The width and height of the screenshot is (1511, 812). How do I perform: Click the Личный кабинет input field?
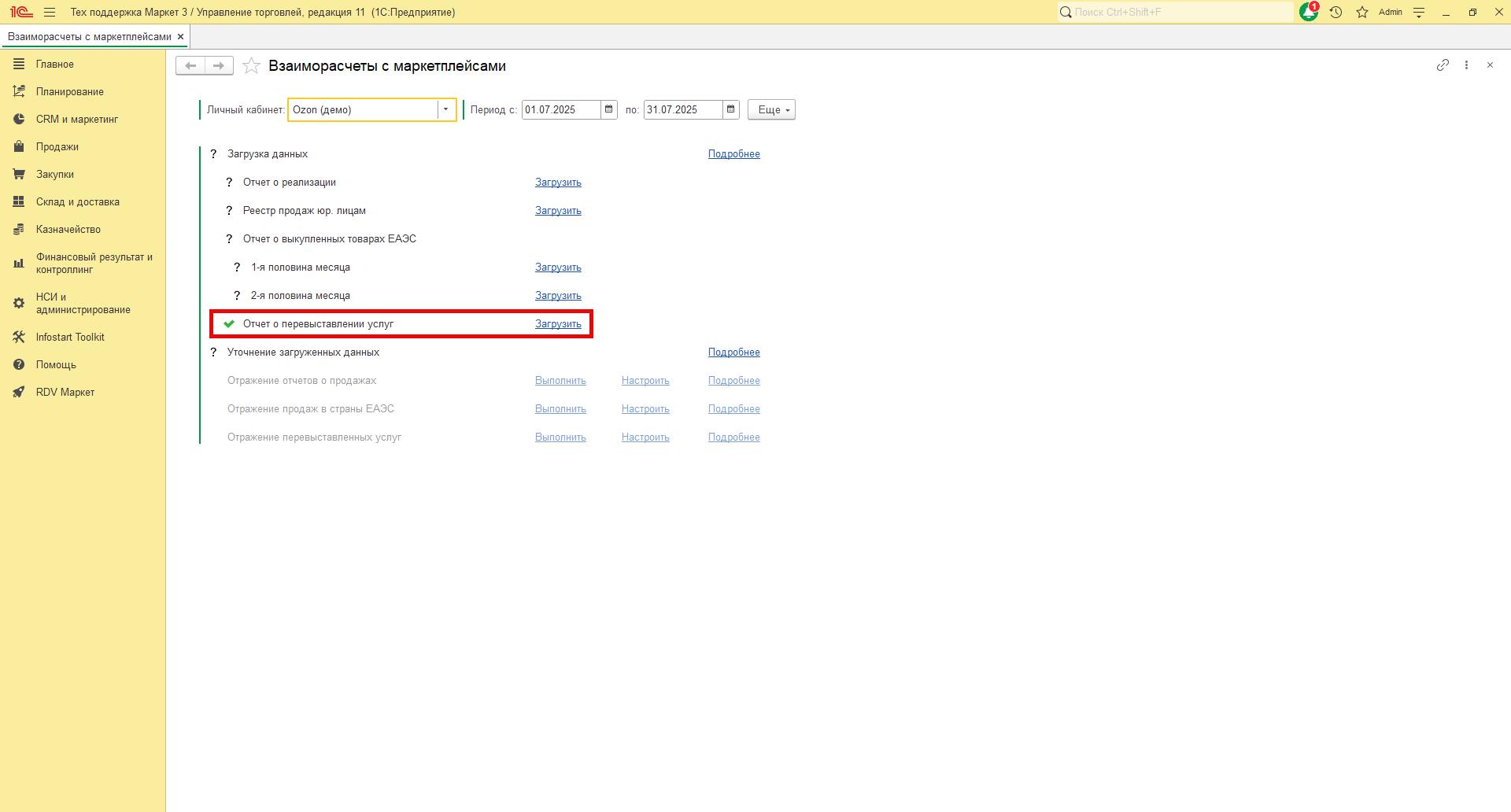point(364,109)
